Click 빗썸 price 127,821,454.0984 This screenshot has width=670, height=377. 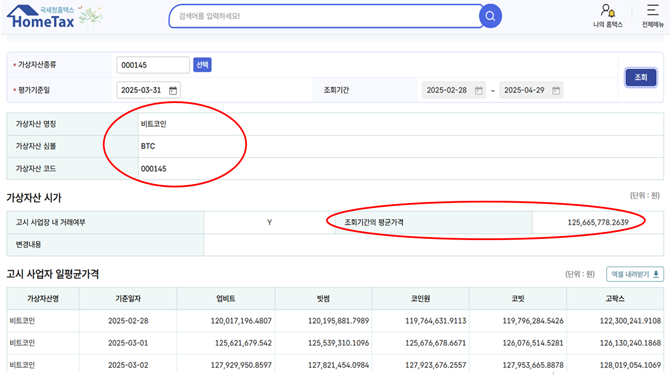click(338, 365)
